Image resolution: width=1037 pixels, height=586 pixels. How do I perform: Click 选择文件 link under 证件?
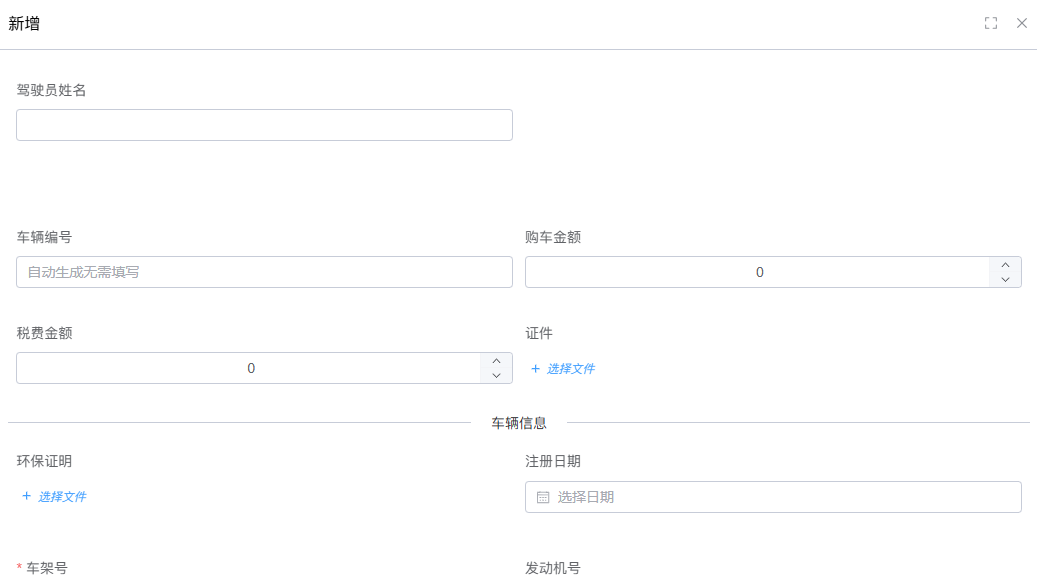click(570, 369)
